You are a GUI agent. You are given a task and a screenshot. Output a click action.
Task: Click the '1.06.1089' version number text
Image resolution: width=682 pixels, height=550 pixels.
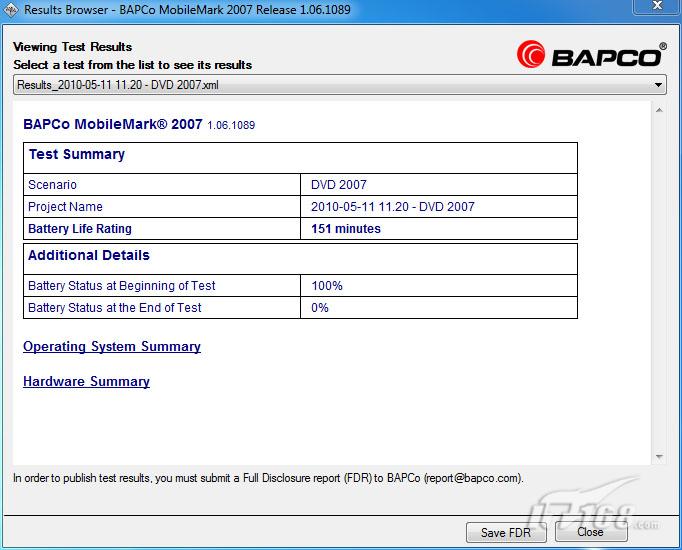[x=231, y=125]
